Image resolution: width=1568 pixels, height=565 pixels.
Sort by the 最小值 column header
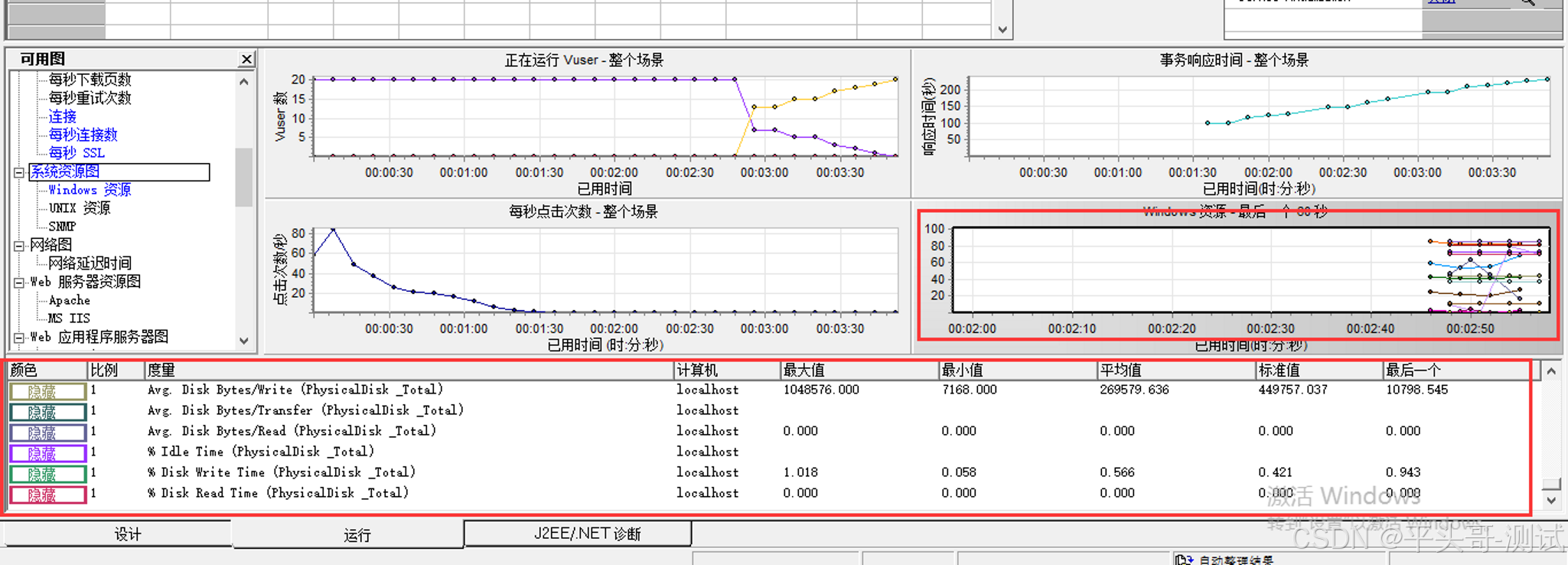1018,371
